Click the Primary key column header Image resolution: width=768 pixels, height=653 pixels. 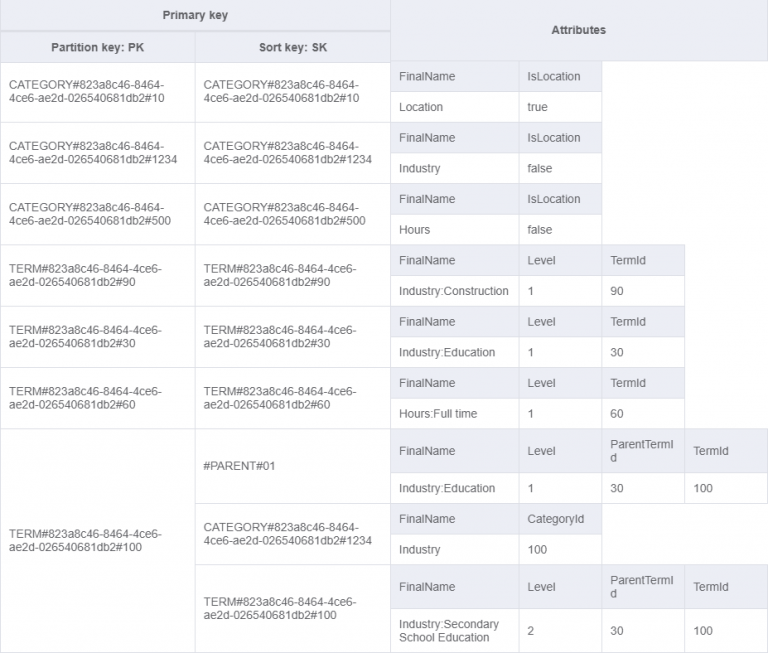click(195, 15)
